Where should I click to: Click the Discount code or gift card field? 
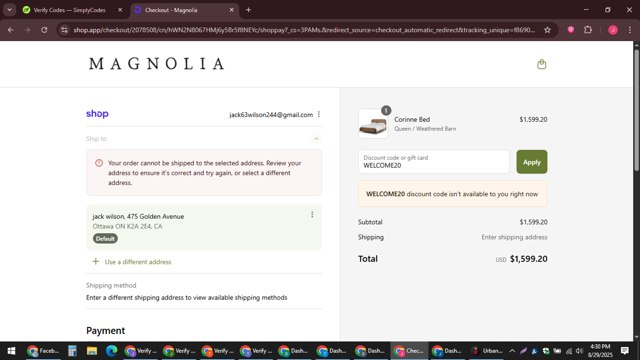(x=433, y=162)
